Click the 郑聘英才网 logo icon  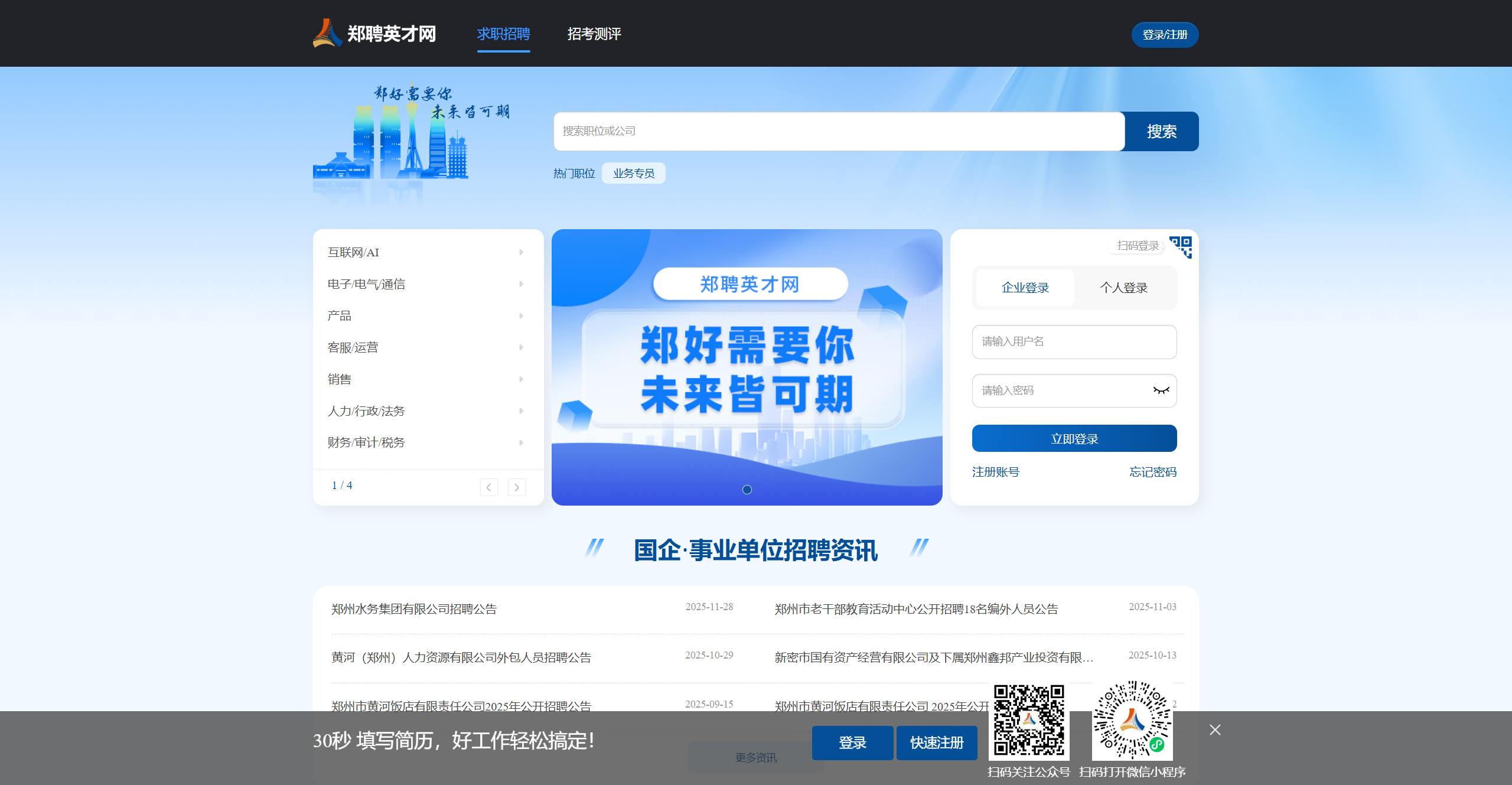click(x=328, y=34)
